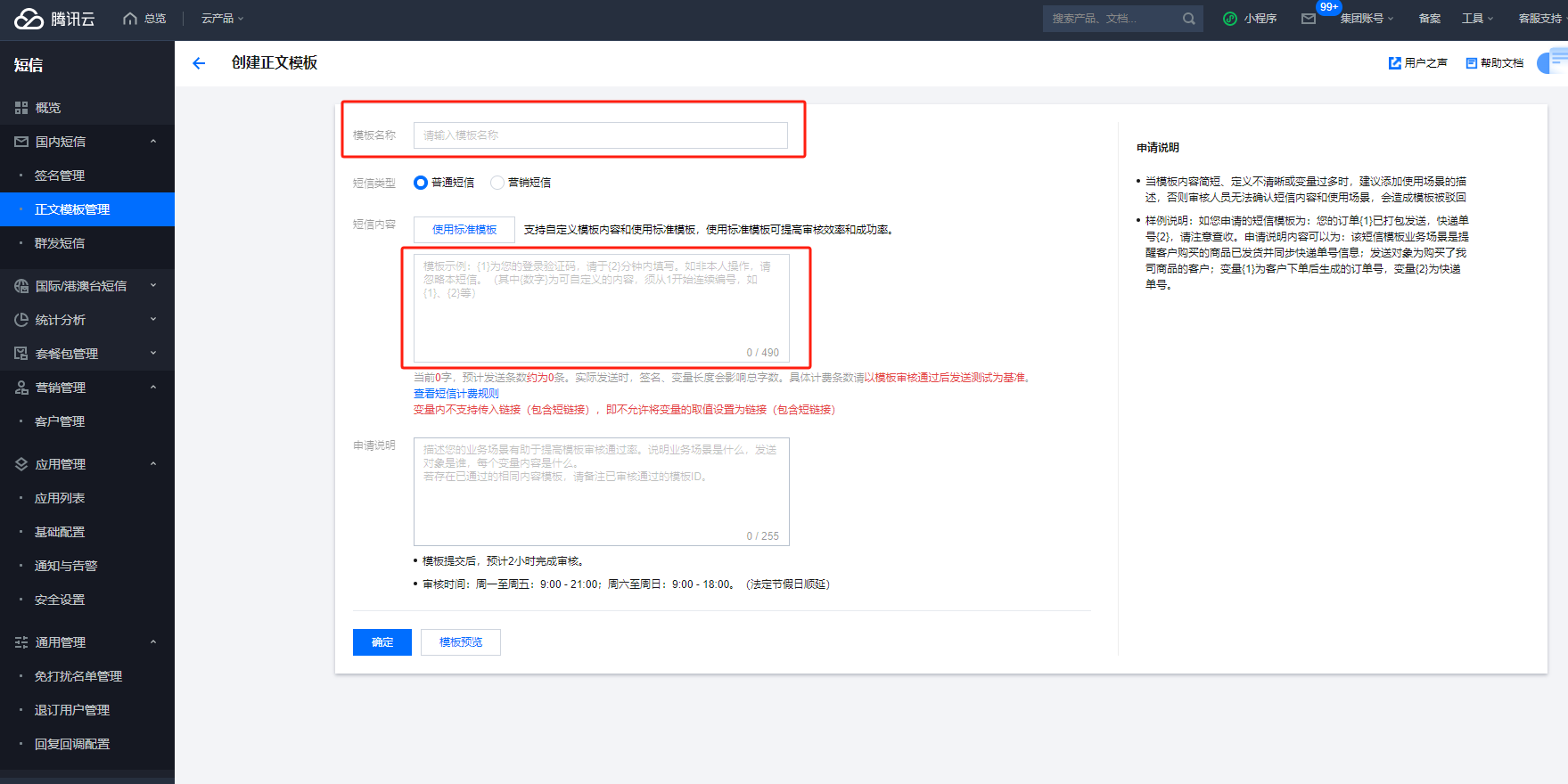Click the 帮助文档 document icon
This screenshot has height=784, width=1568.
[x=1471, y=63]
